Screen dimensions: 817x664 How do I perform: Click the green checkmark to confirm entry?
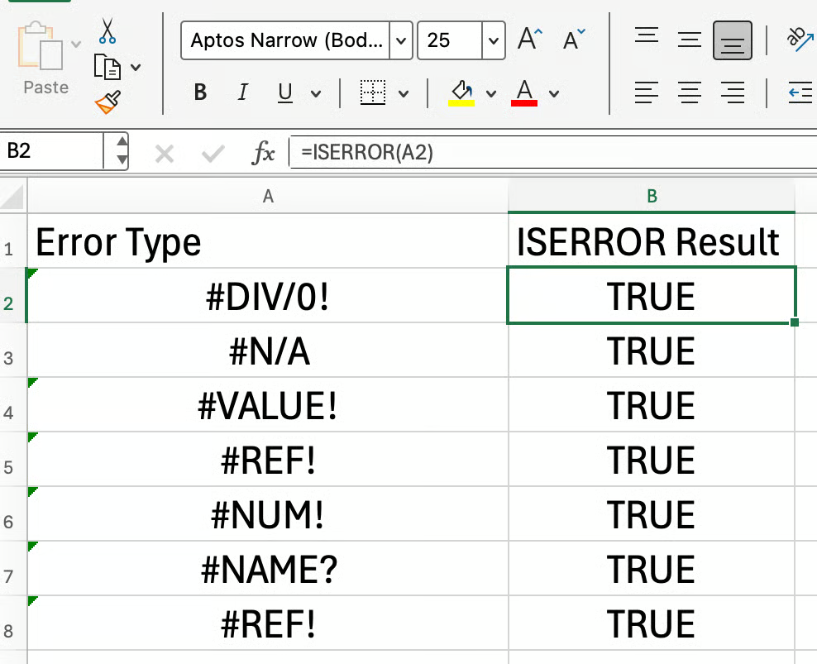coord(210,153)
